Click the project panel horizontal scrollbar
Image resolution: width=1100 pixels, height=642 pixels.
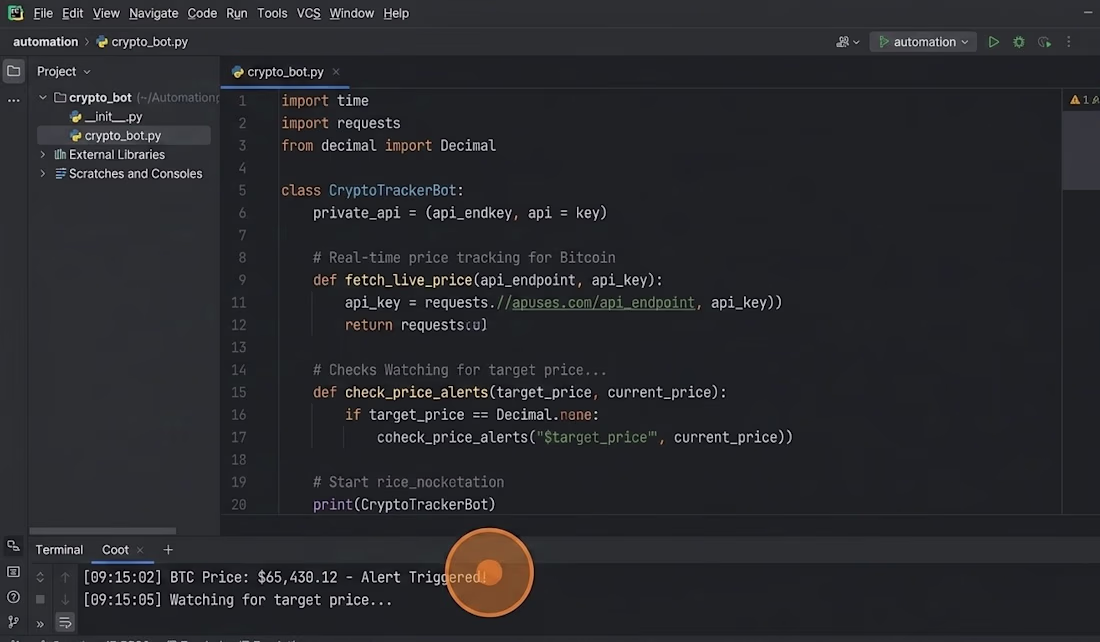point(102,530)
